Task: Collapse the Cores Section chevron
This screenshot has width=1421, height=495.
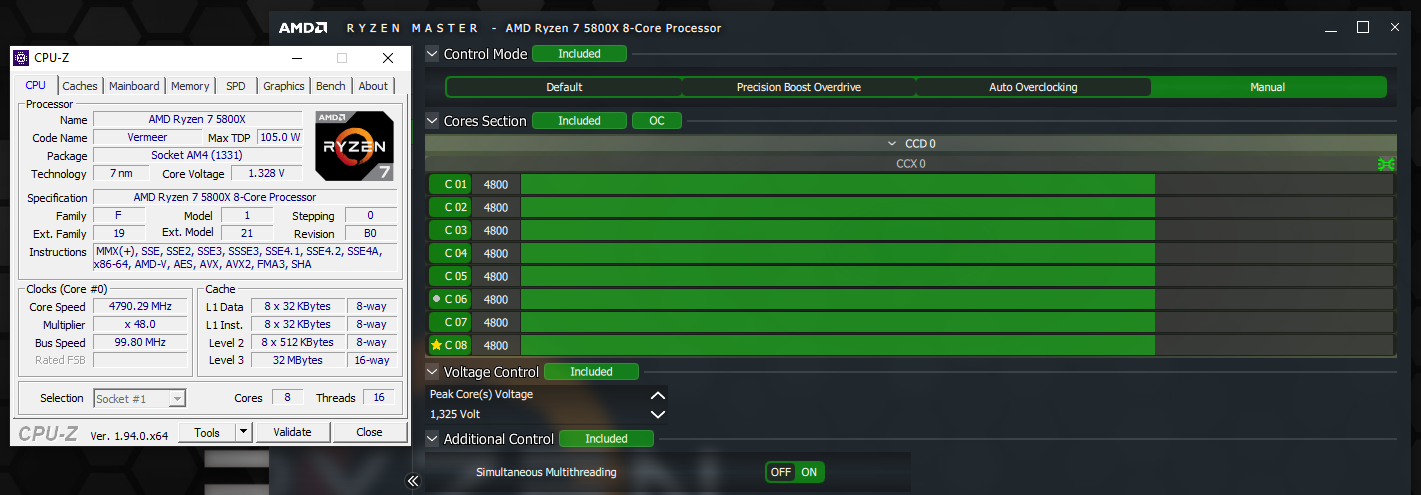Action: [x=432, y=121]
